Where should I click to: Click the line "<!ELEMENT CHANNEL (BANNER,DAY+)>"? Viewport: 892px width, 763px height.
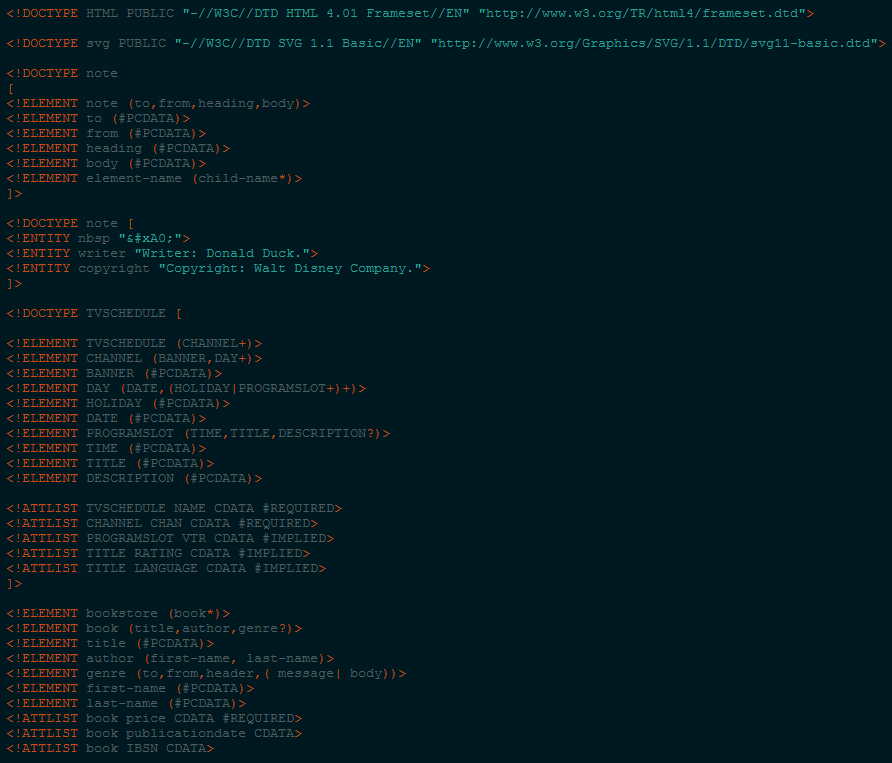[x=134, y=358]
